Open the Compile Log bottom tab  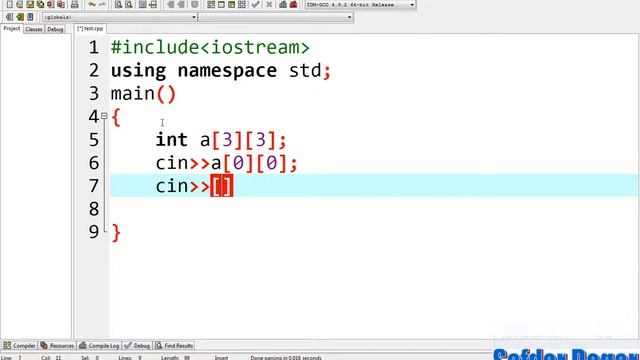(x=99, y=345)
